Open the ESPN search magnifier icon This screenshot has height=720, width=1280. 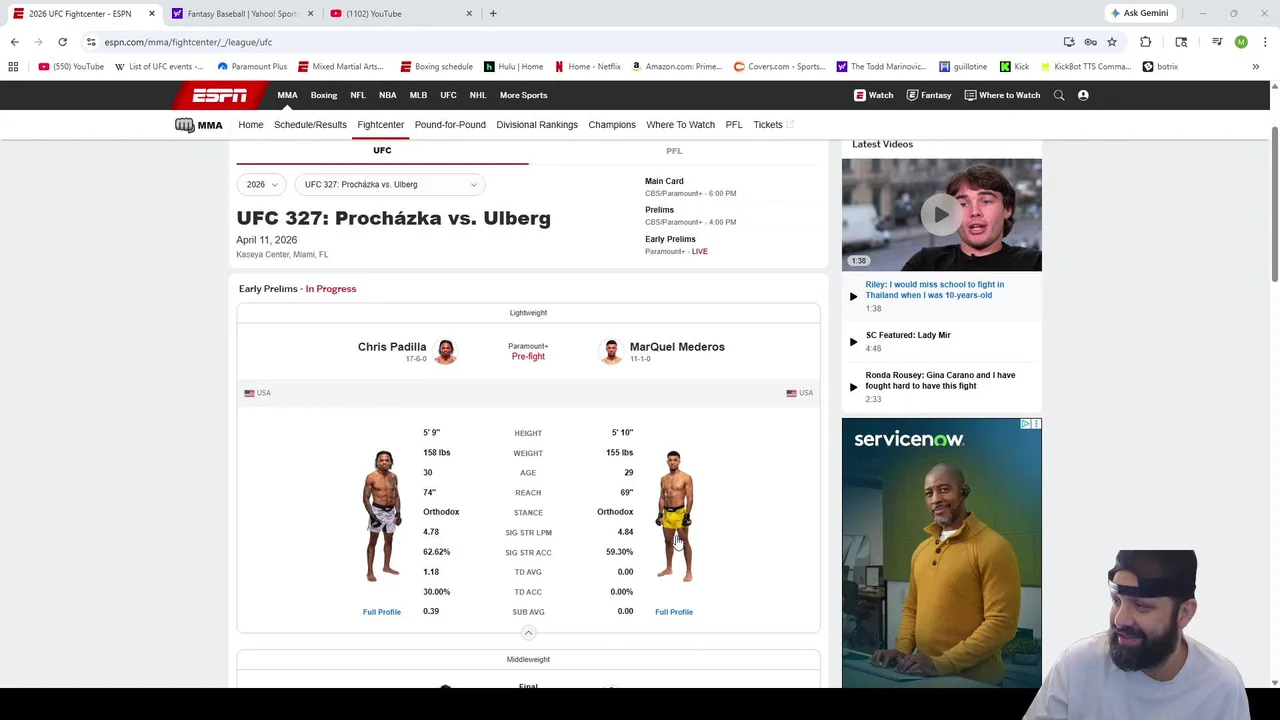point(1059,95)
